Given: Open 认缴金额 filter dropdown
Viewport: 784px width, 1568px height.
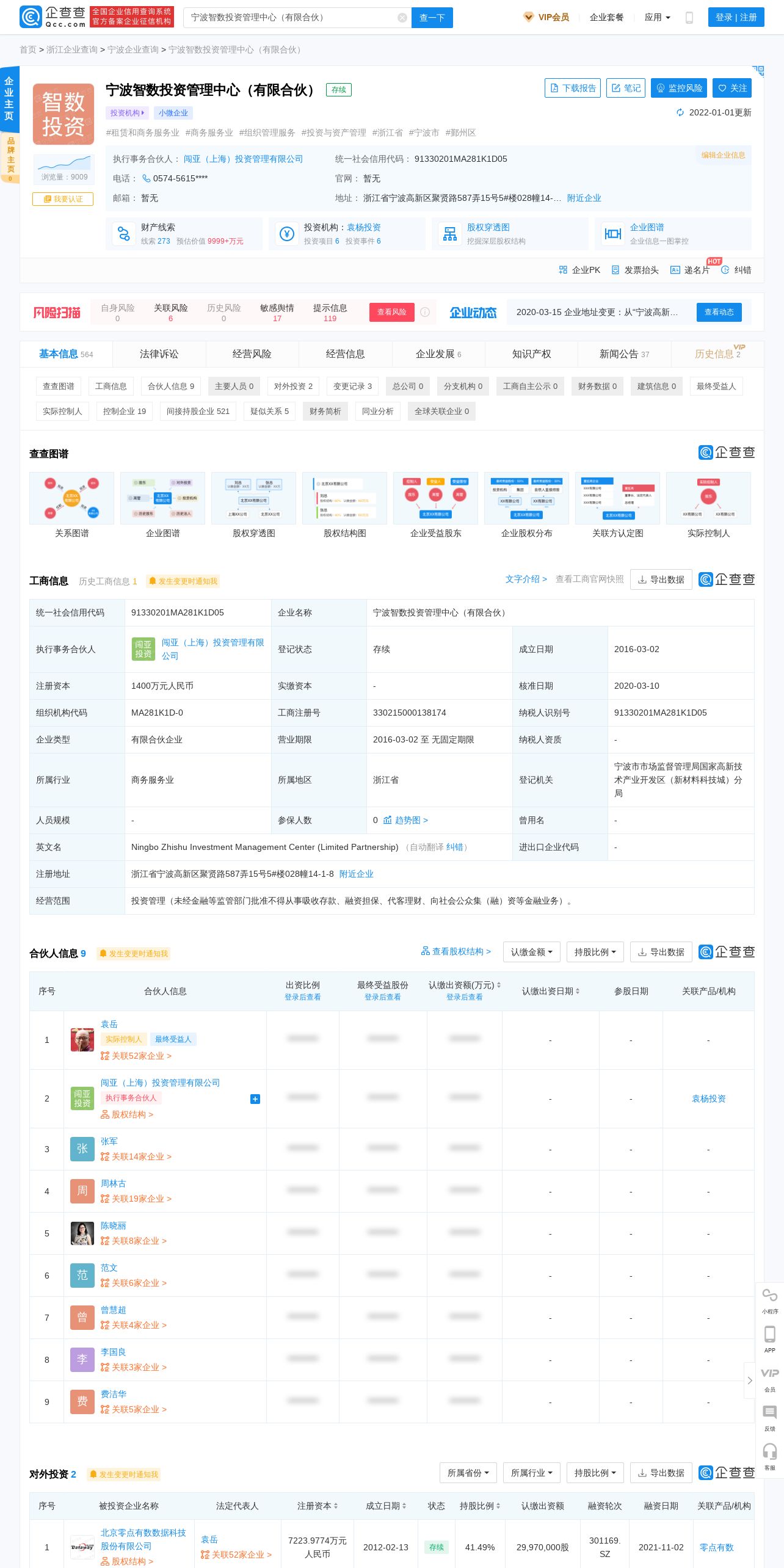Looking at the screenshot, I should point(532,952).
